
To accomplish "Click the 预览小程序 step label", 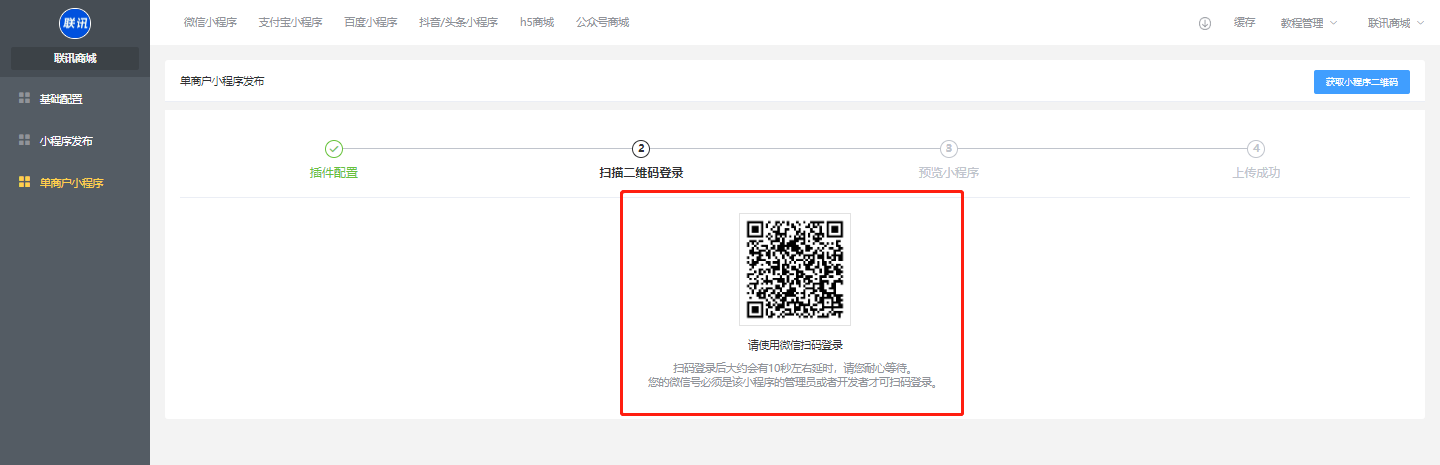I will point(949,172).
